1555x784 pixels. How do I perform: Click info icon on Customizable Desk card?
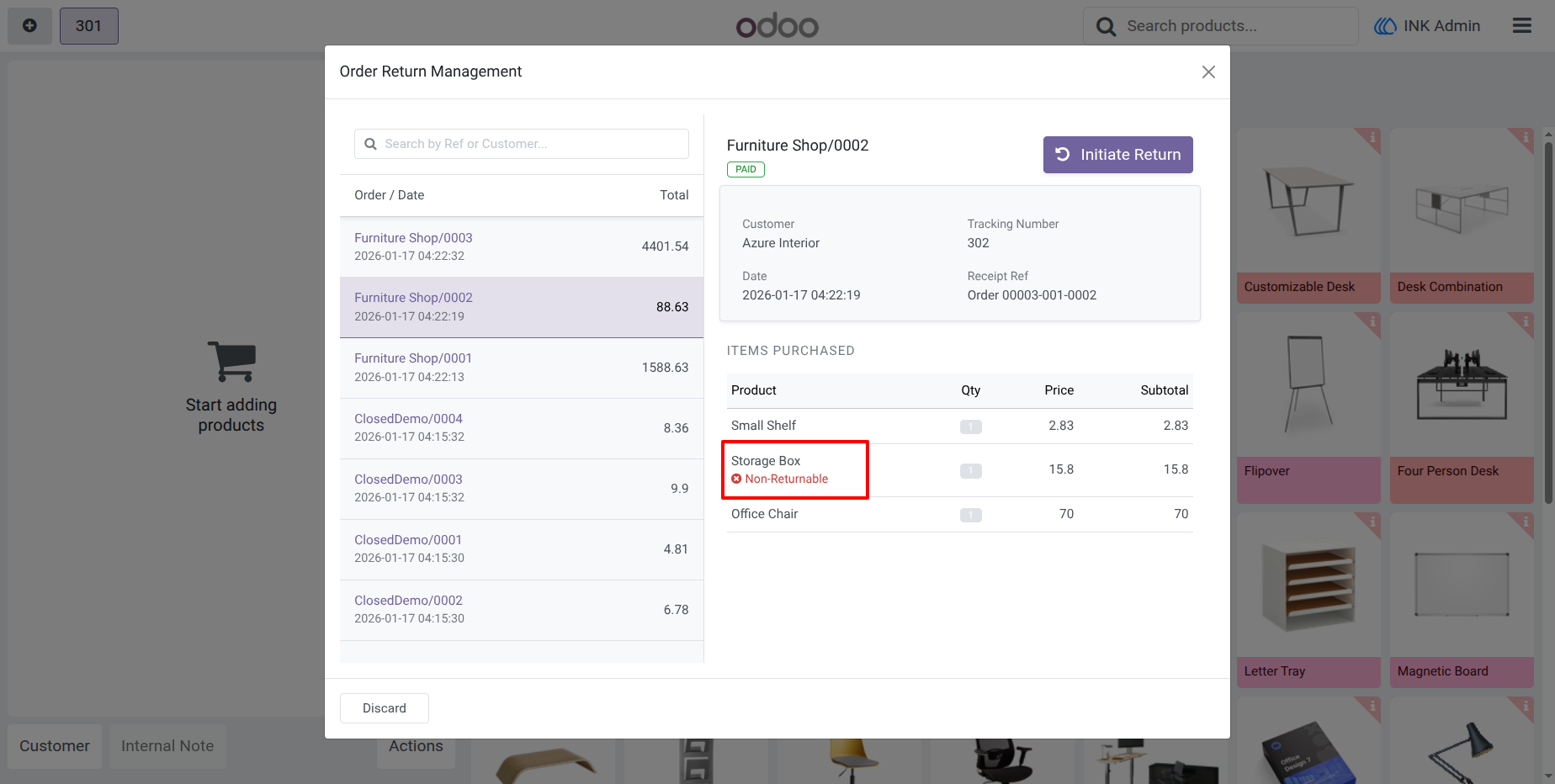tap(1372, 137)
